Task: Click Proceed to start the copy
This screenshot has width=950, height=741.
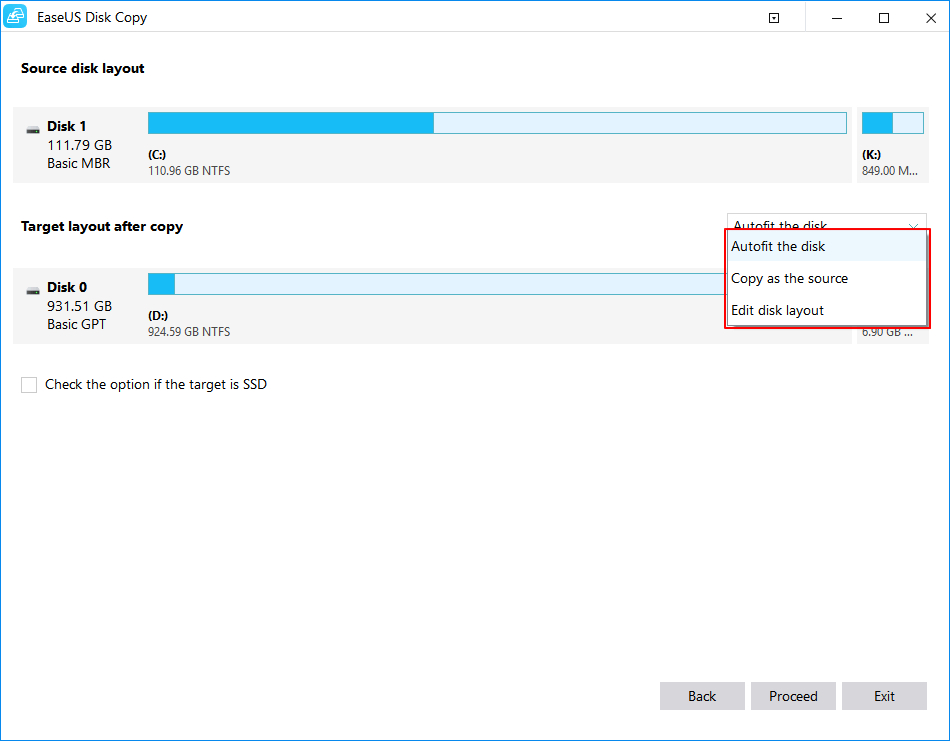Action: point(793,696)
